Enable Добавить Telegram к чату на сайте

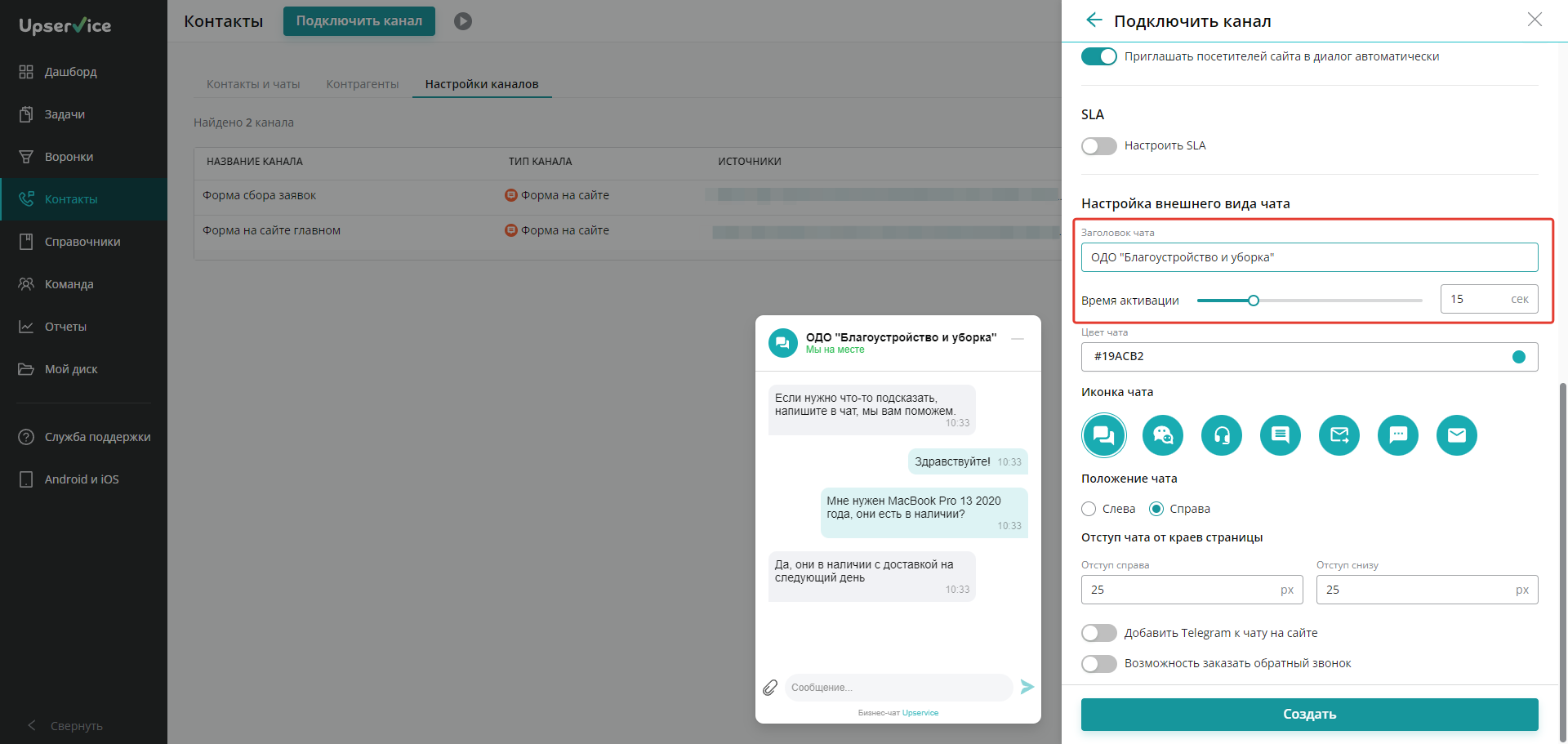1099,633
